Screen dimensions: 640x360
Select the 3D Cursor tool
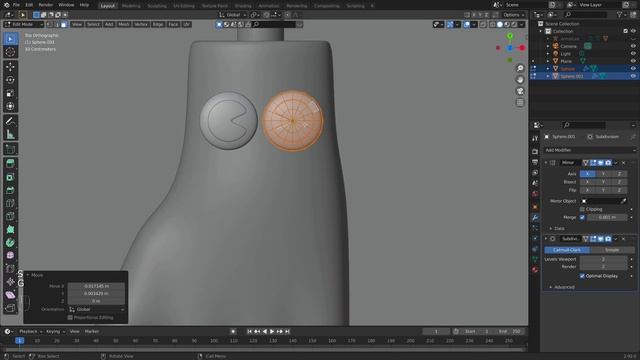point(10,52)
